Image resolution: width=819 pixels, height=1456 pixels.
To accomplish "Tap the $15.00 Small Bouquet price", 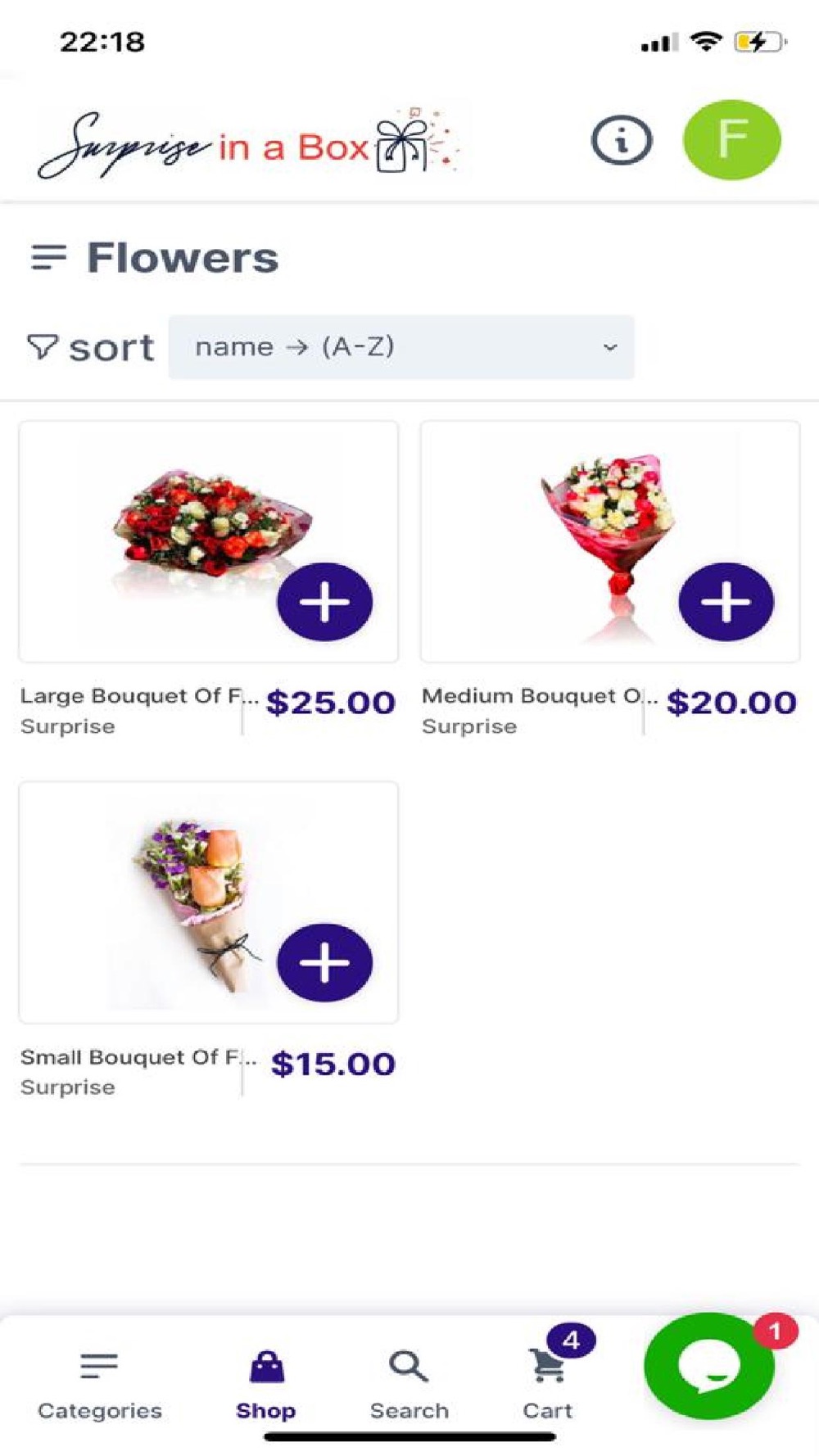I will click(333, 1064).
